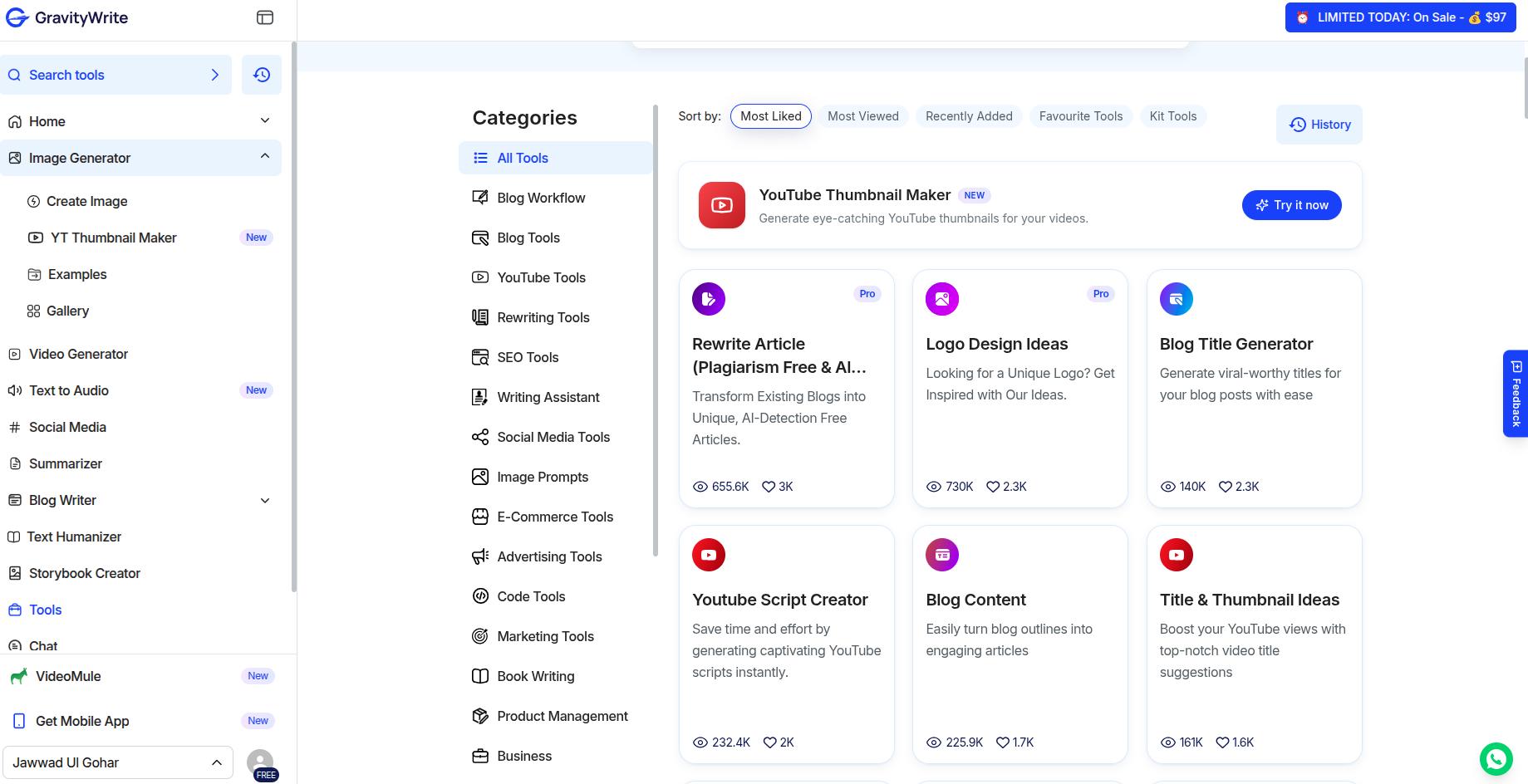Image resolution: width=1528 pixels, height=784 pixels.
Task: Click the Tools briefcase icon in sidebar
Action: coord(14,610)
